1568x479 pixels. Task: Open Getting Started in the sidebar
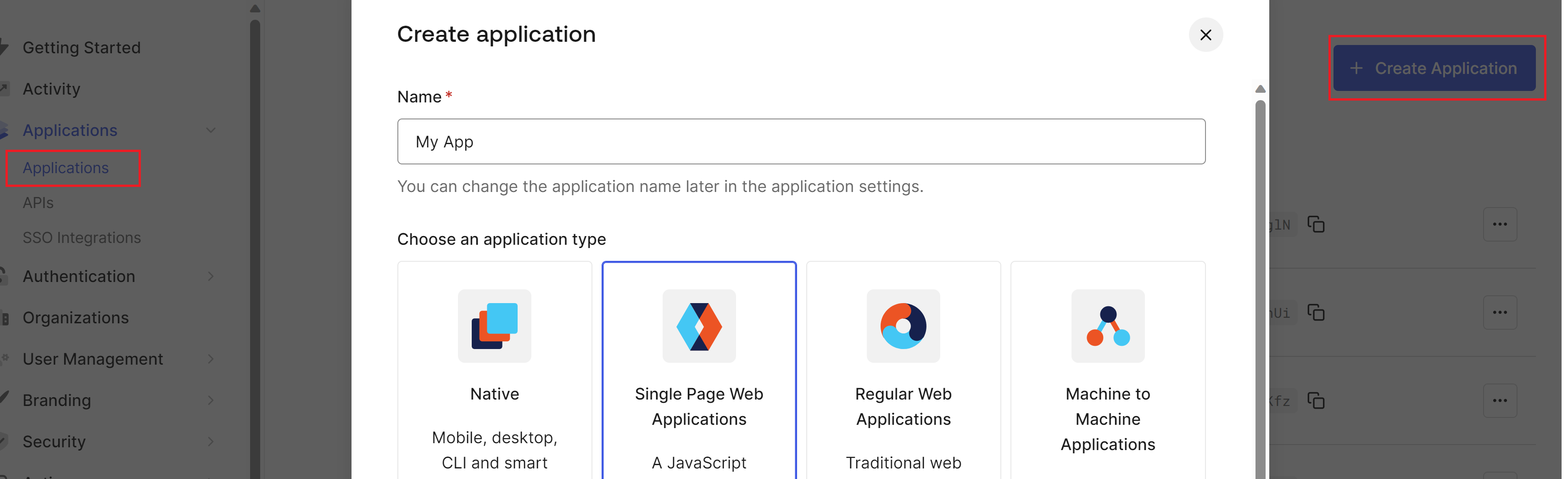[82, 48]
